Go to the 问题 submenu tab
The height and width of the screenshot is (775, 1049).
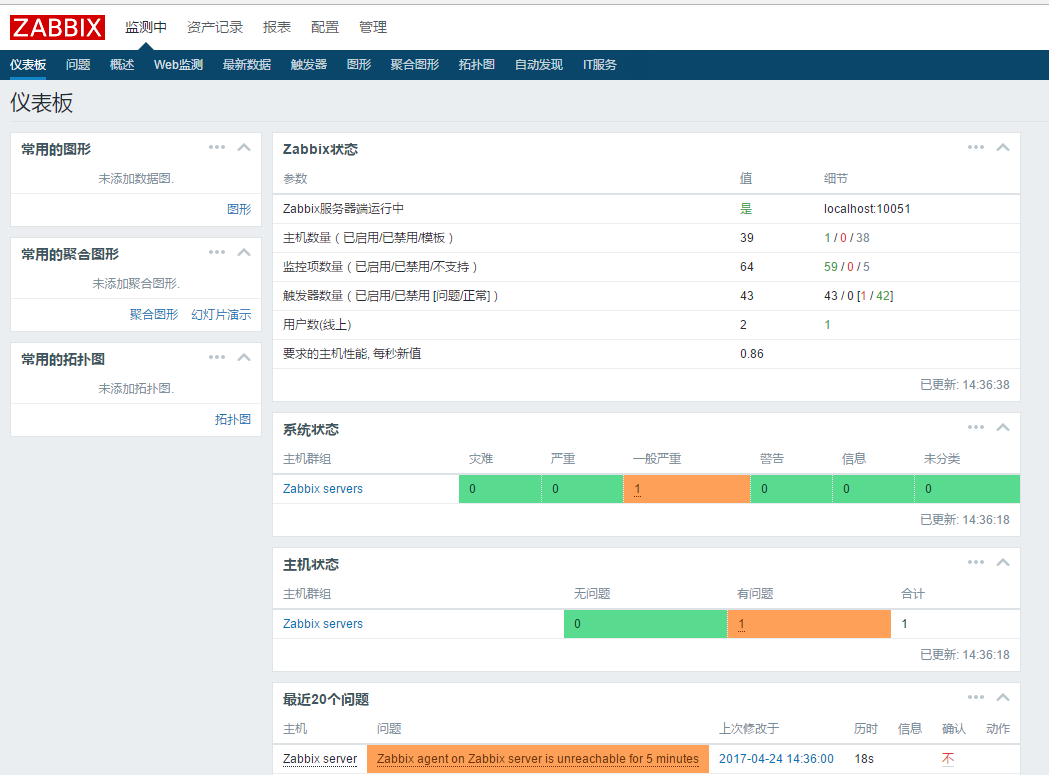(x=78, y=65)
